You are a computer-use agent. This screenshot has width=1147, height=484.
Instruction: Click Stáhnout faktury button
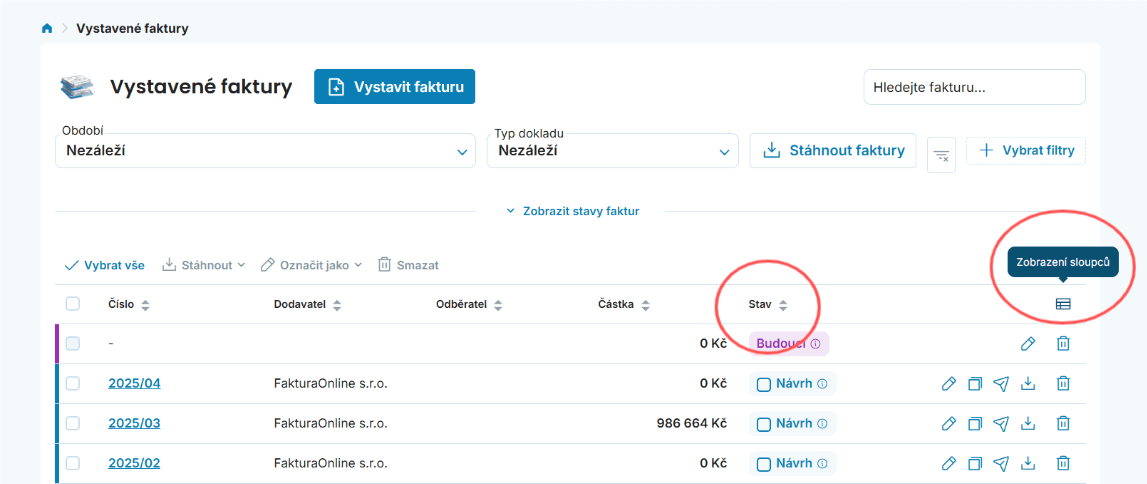coord(833,151)
